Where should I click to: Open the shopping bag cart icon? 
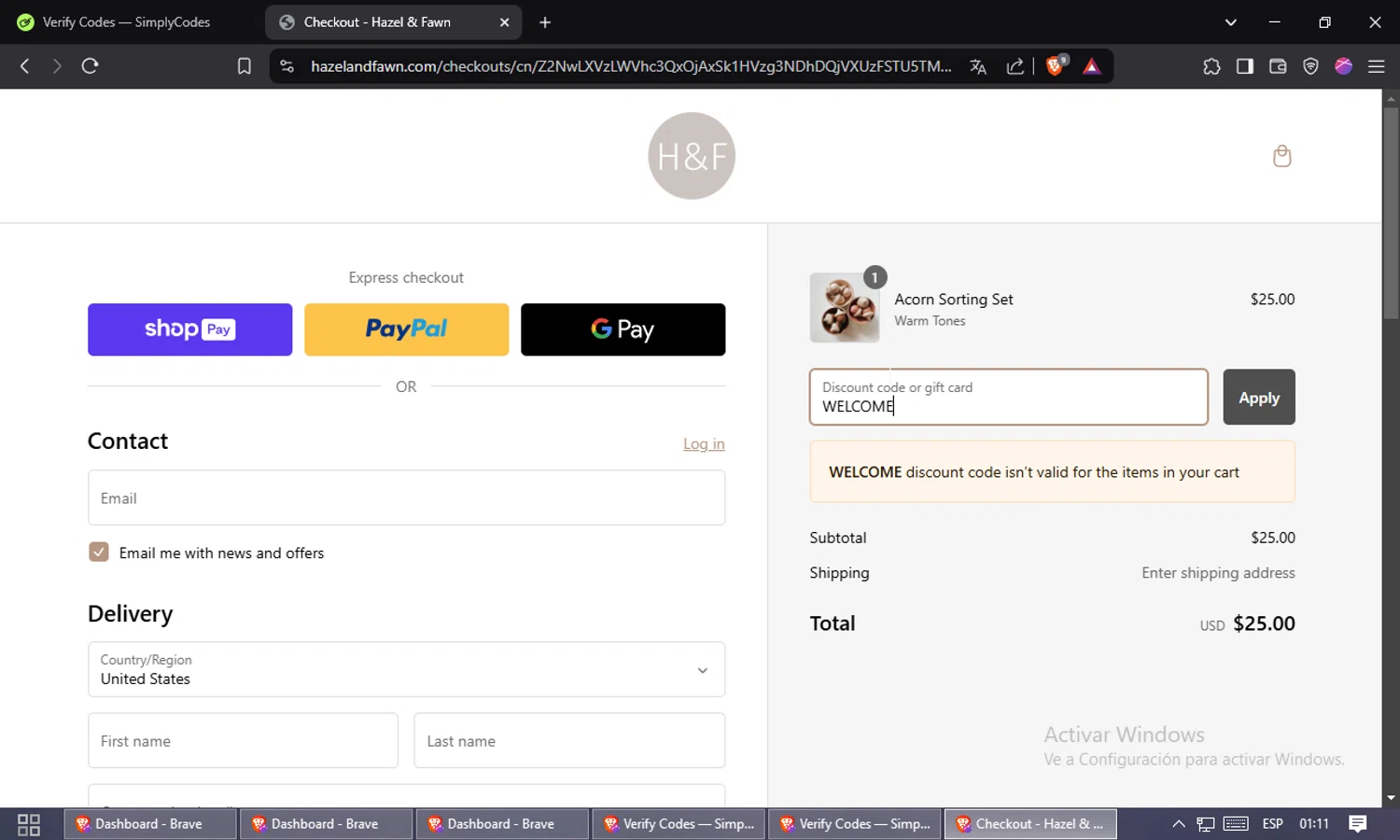[1282, 156]
